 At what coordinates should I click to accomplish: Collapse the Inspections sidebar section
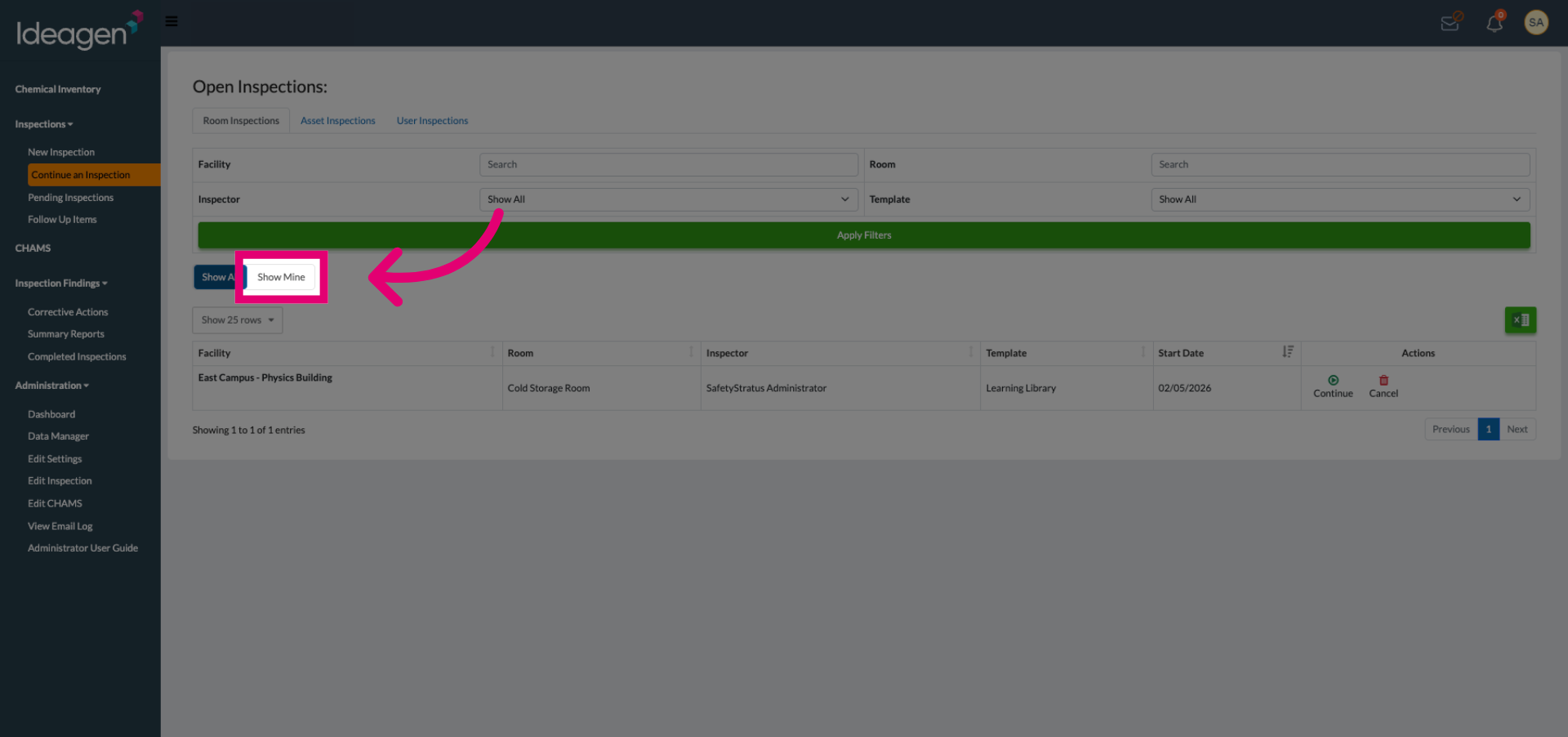[44, 124]
